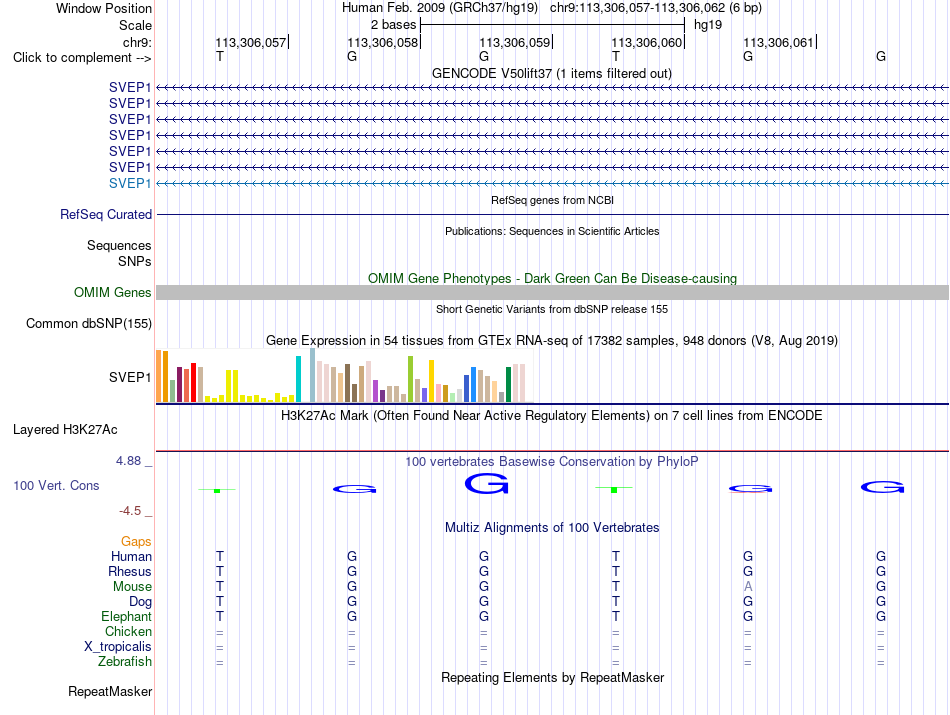Click the largest blue G conservation logo
Viewport: 950px width, 715px height.
(x=487, y=484)
